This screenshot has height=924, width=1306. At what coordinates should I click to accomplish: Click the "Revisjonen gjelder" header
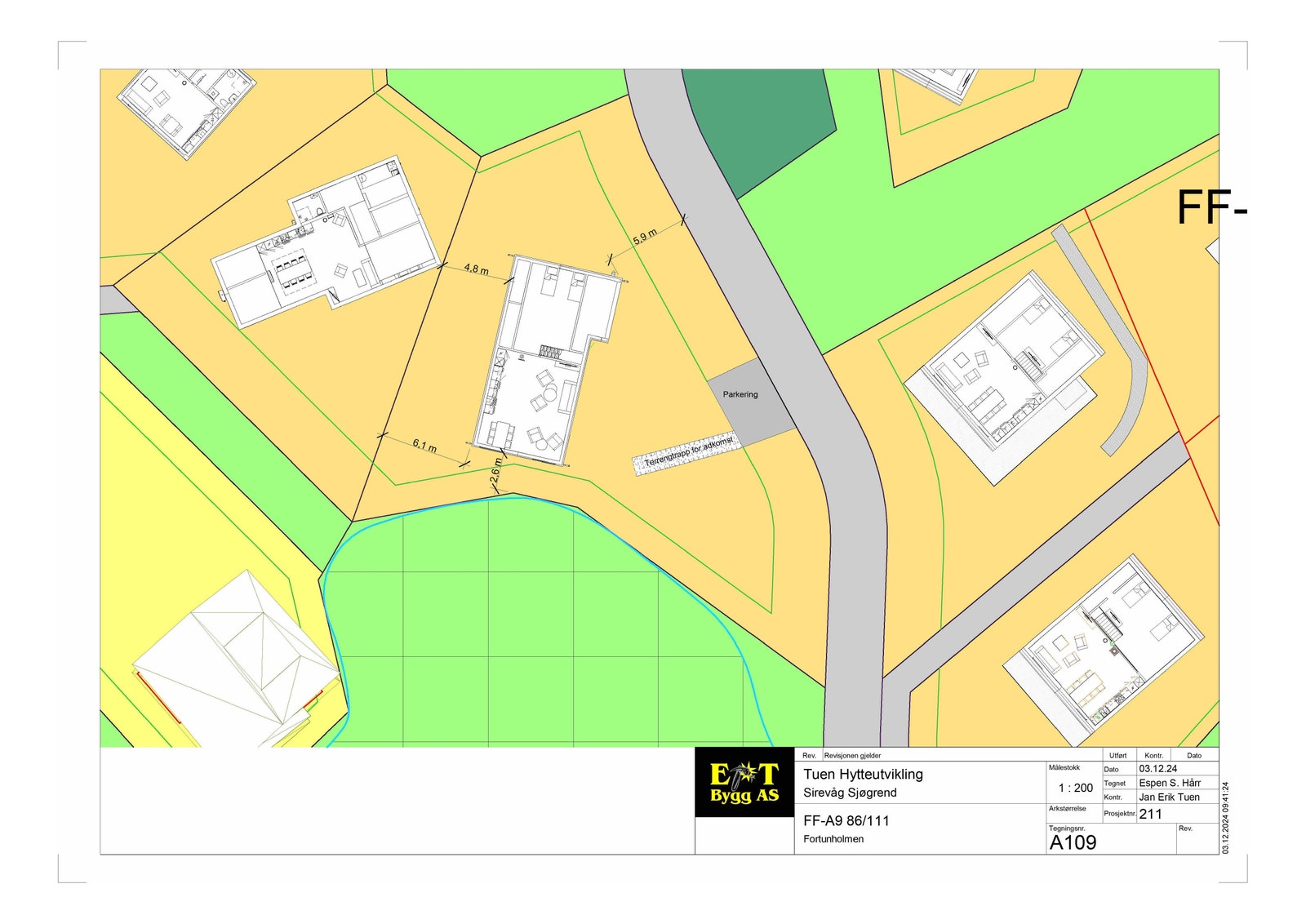[852, 756]
